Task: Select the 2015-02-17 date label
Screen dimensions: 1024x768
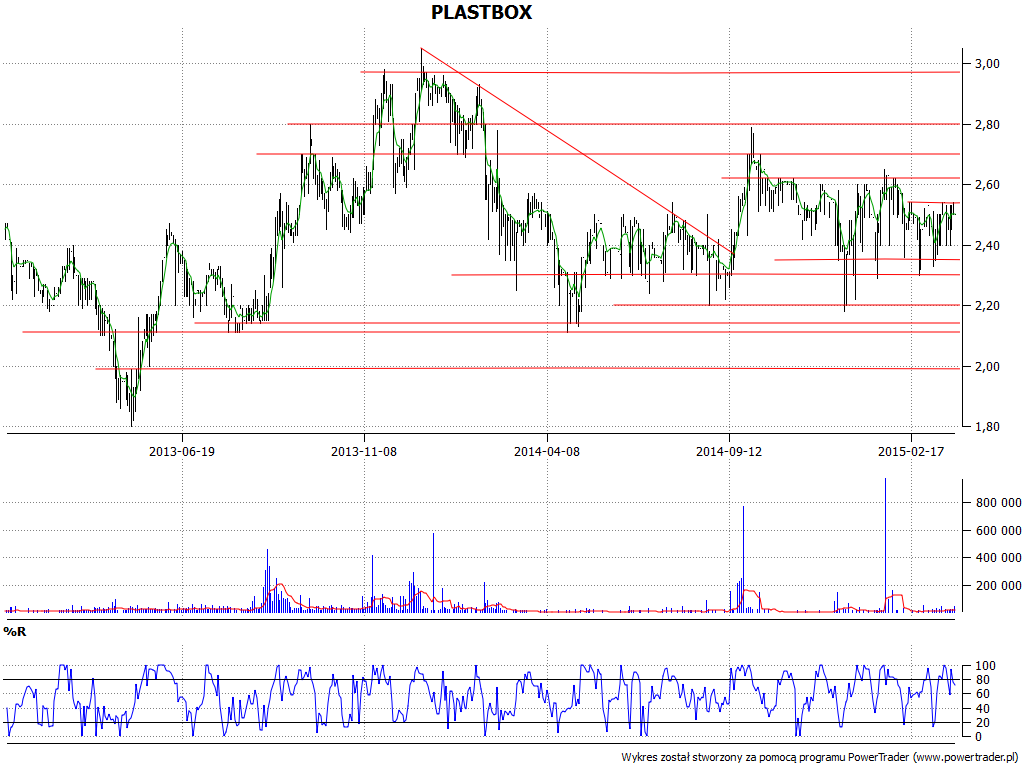Action: [x=911, y=451]
